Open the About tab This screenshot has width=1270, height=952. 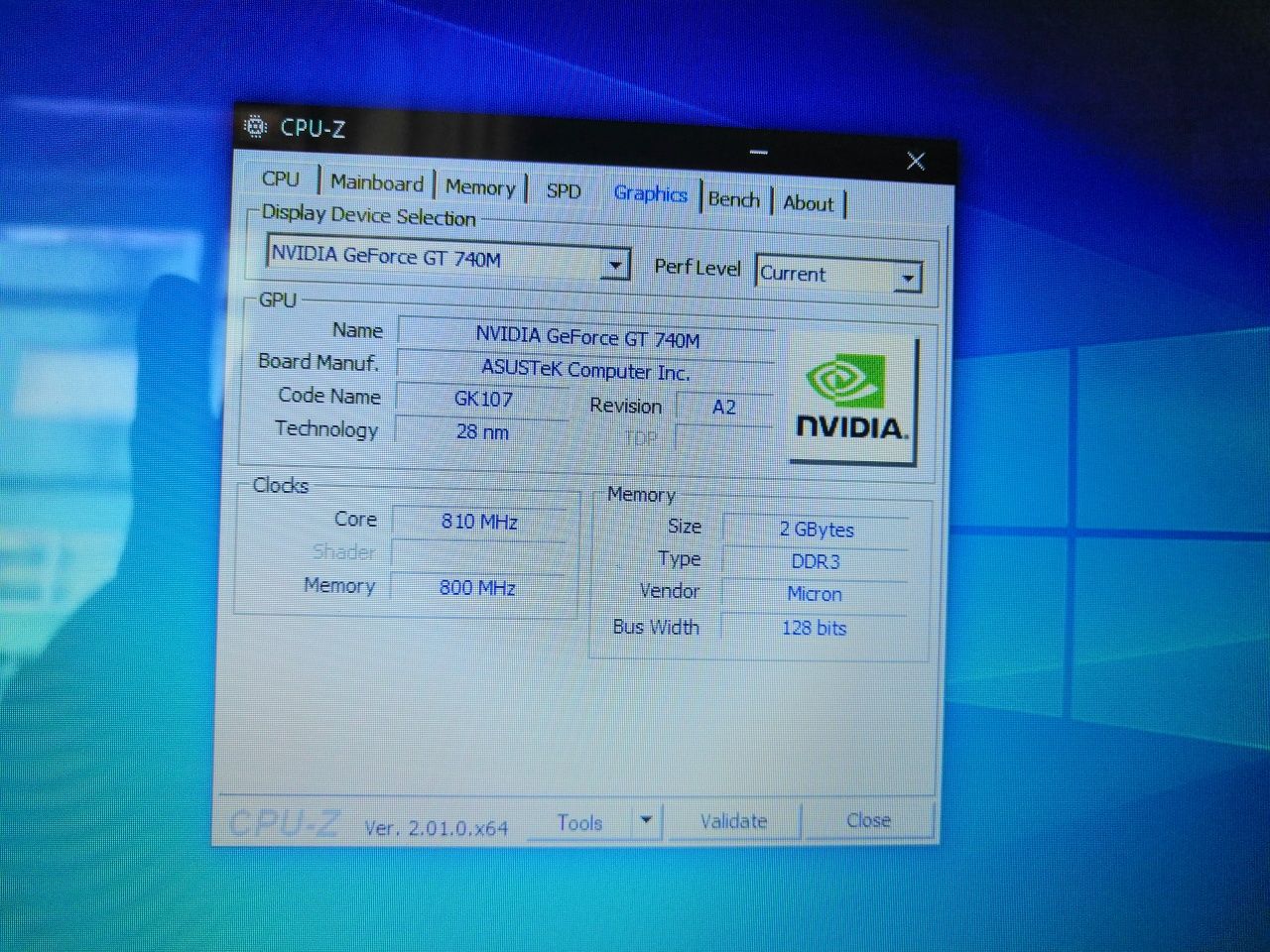tap(809, 203)
